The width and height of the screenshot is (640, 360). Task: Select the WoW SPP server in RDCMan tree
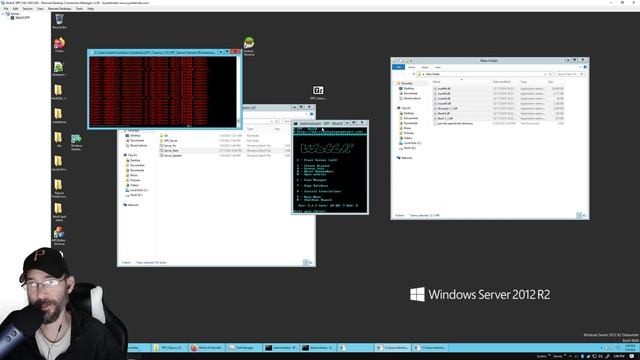point(20,18)
